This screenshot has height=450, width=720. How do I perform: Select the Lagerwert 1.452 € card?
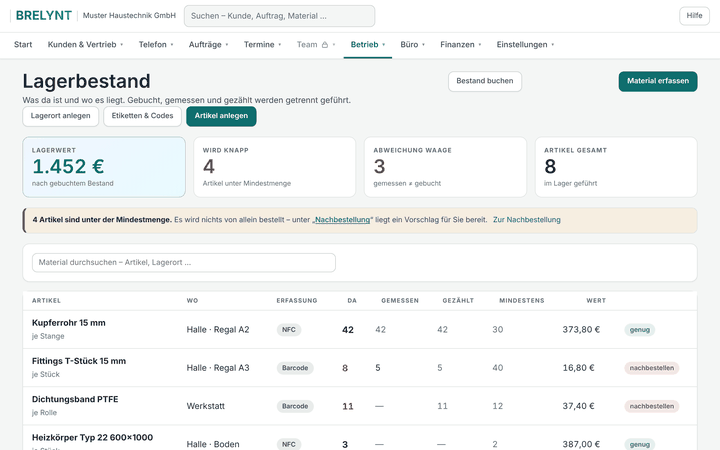coord(104,167)
